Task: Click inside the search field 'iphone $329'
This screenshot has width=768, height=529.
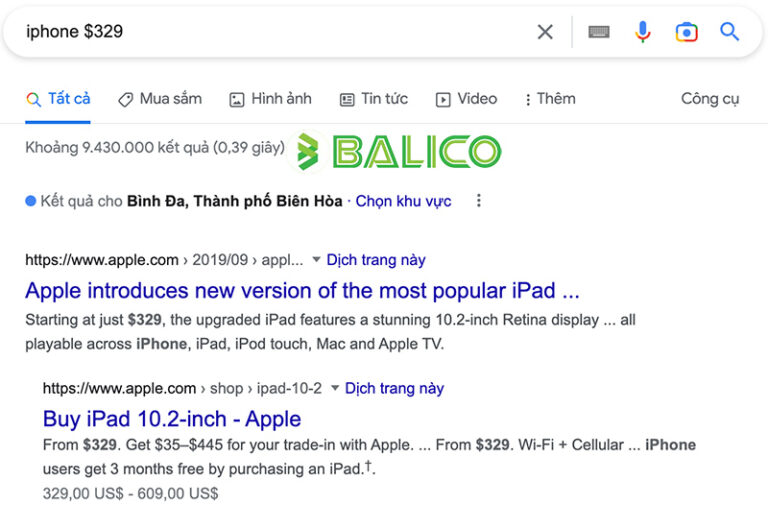Action: click(x=274, y=32)
